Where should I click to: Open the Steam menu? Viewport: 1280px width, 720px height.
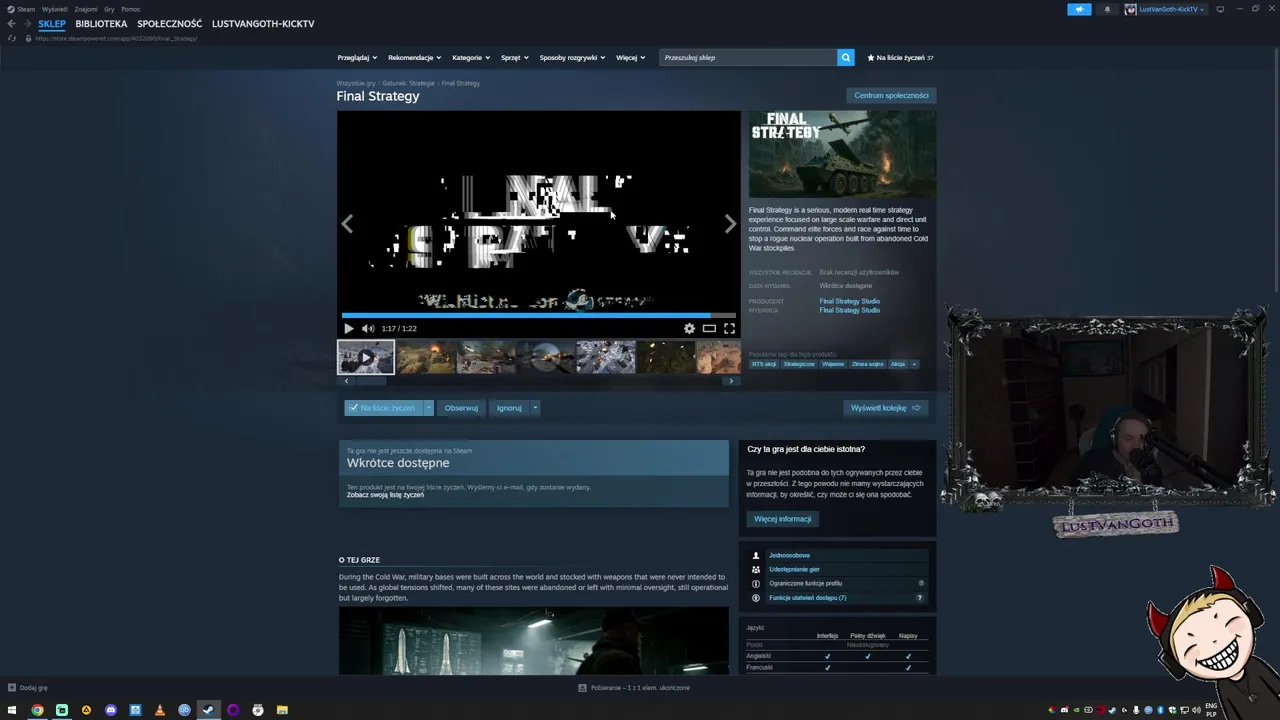click(x=26, y=9)
